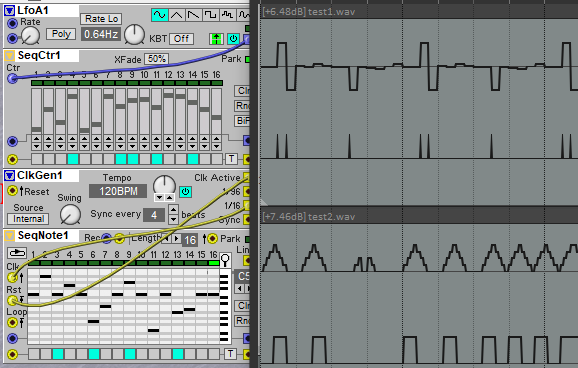
Task: Collapse the LfoA1 module
Action: [9, 11]
